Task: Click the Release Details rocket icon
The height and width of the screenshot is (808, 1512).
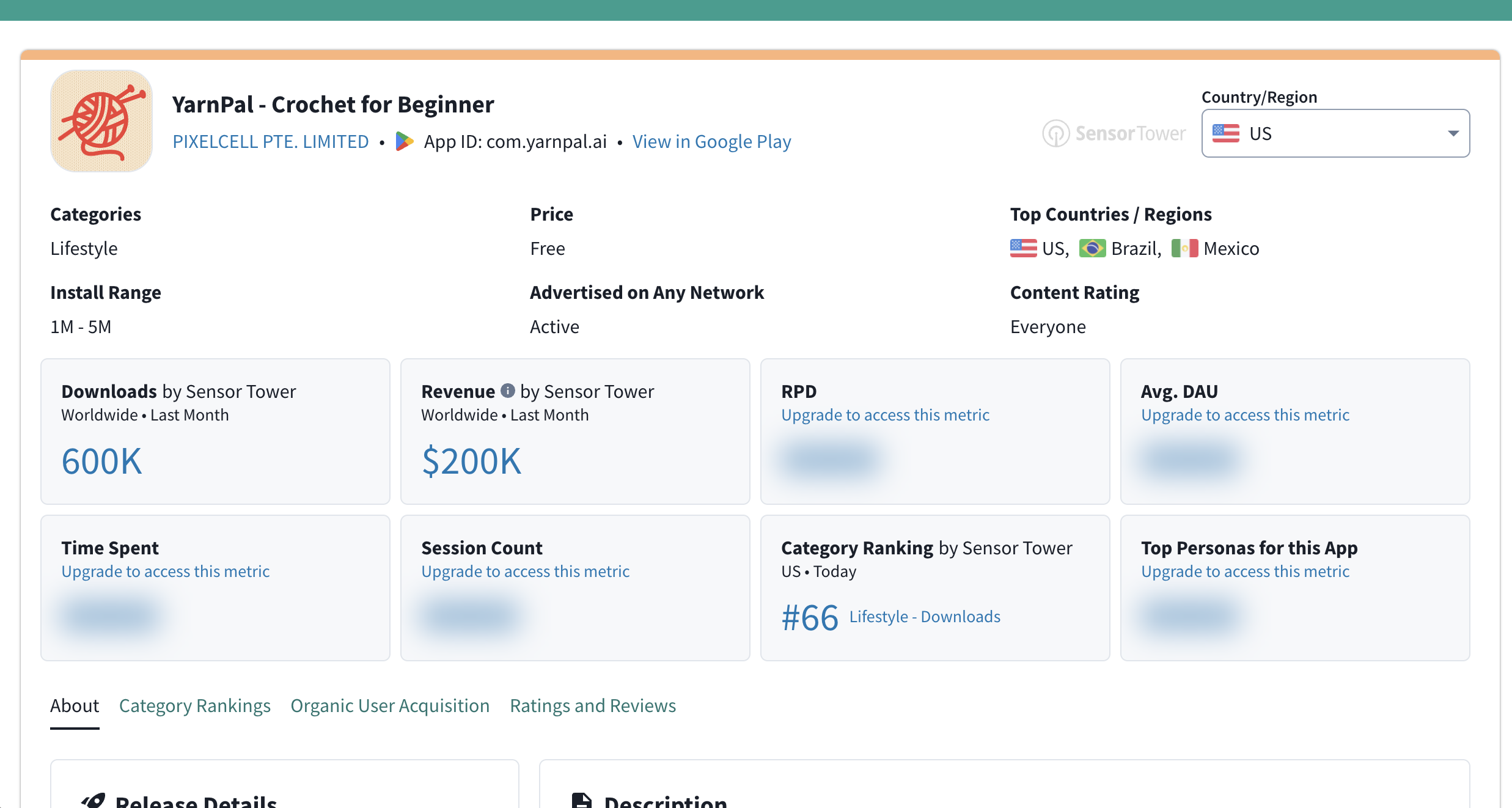Action: tap(93, 801)
